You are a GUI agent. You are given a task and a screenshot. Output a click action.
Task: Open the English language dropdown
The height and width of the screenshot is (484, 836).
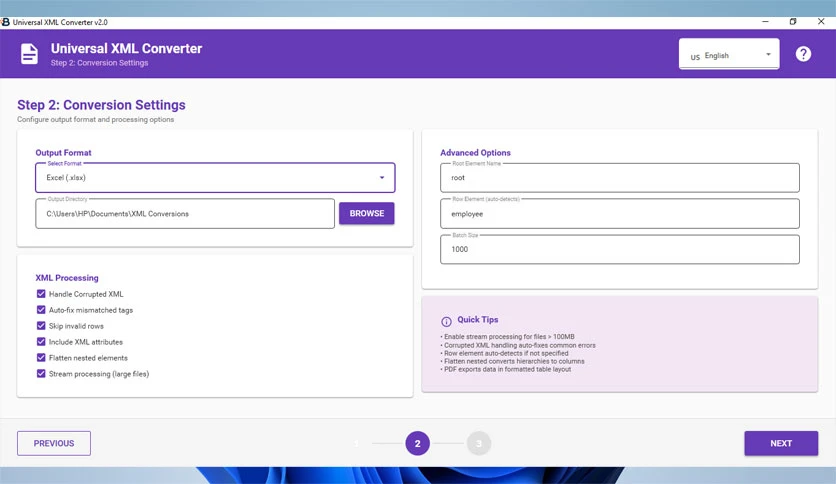coord(729,54)
